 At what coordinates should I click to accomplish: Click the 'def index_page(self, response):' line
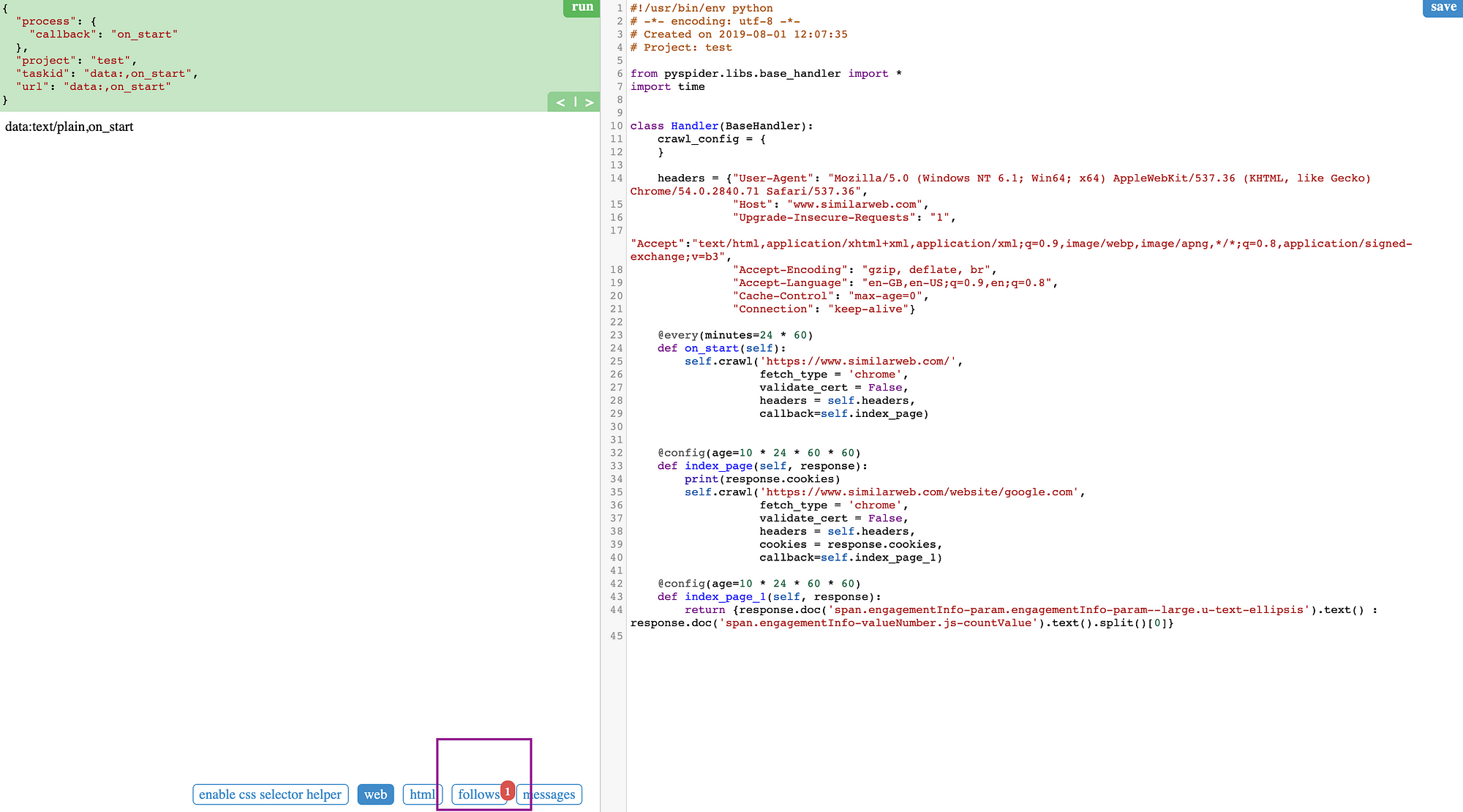coord(762,466)
